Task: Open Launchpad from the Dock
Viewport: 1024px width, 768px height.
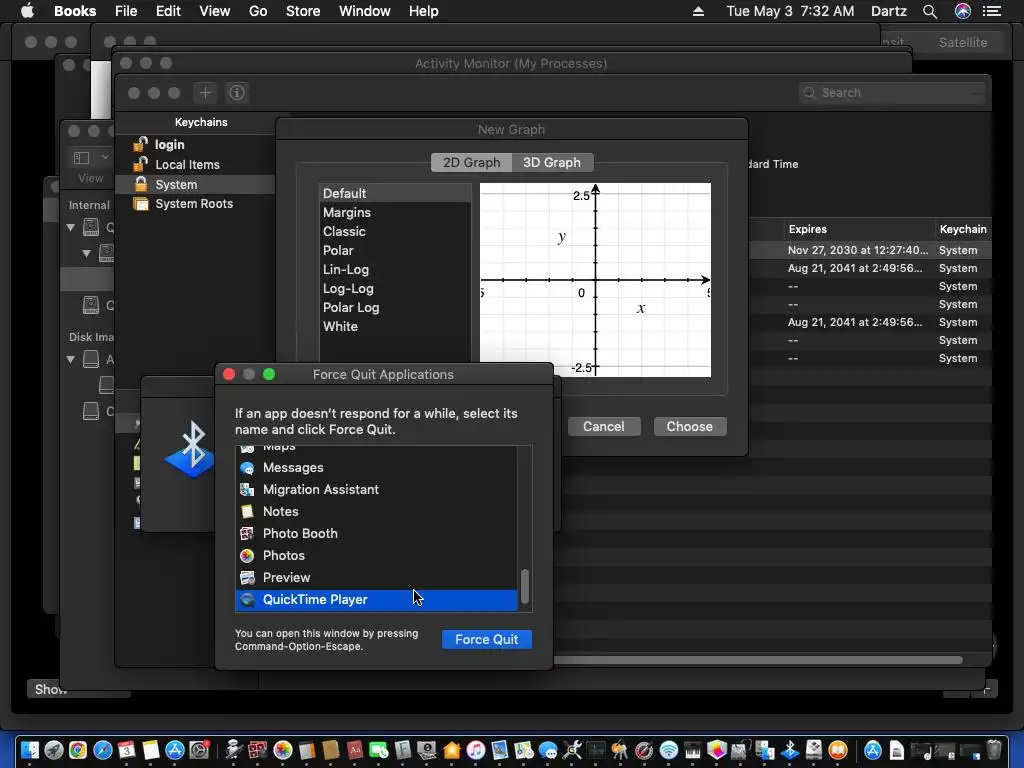Action: click(x=54, y=750)
